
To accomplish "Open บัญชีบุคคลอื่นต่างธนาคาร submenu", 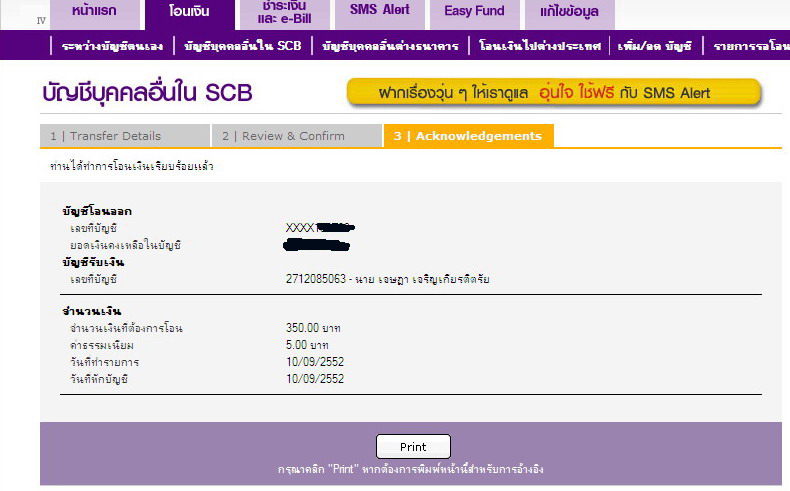I will tap(390, 46).
